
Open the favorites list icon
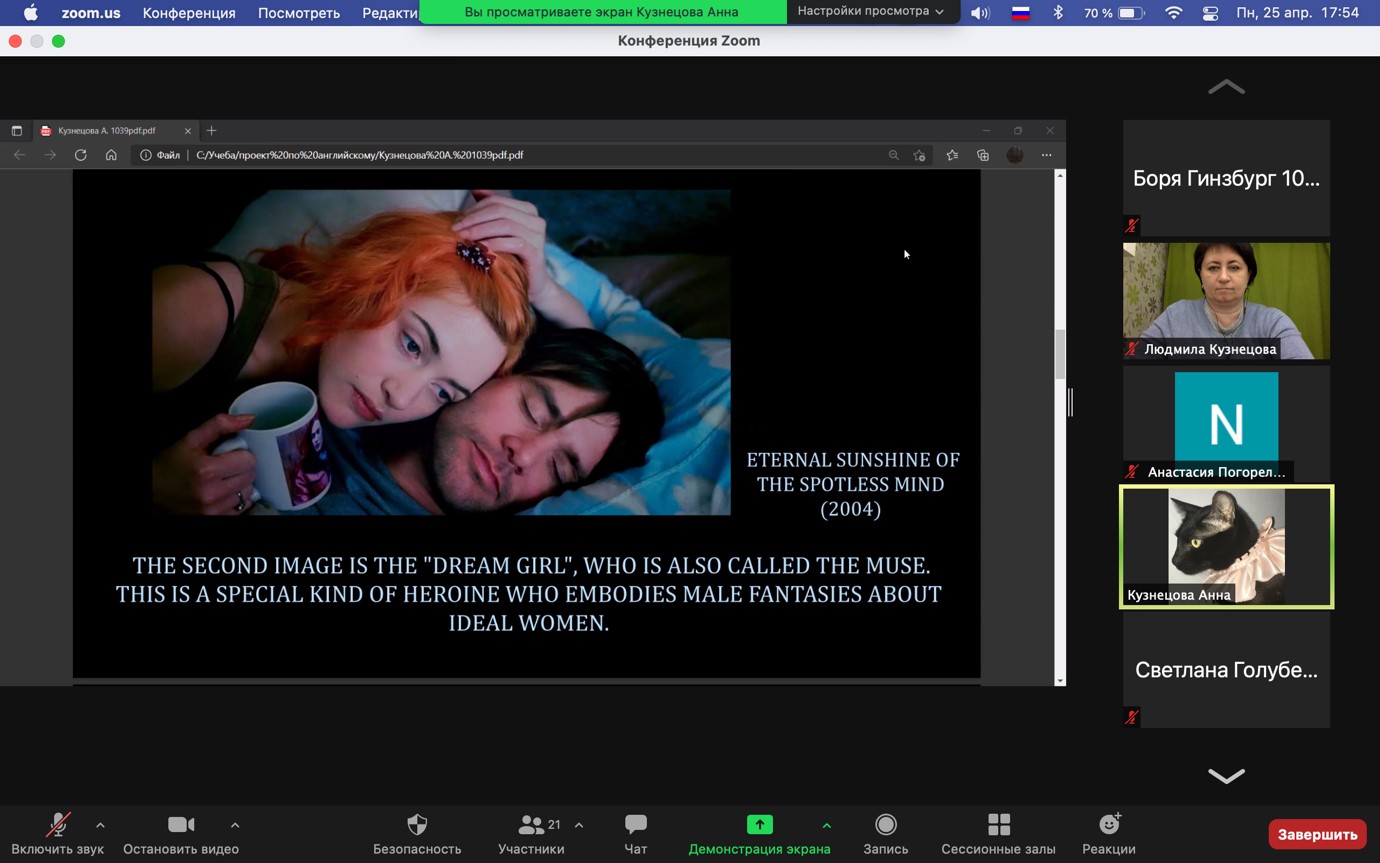pos(952,155)
